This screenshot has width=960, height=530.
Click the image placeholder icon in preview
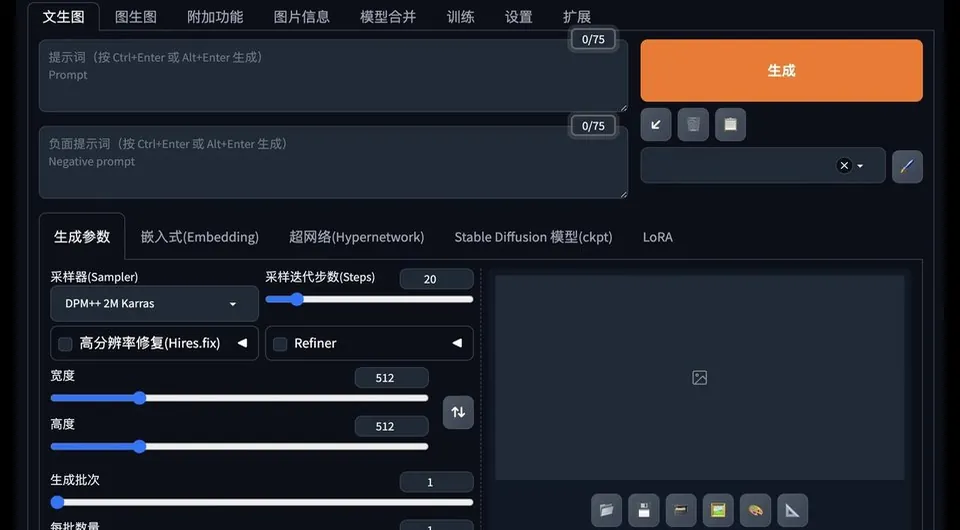pos(699,378)
